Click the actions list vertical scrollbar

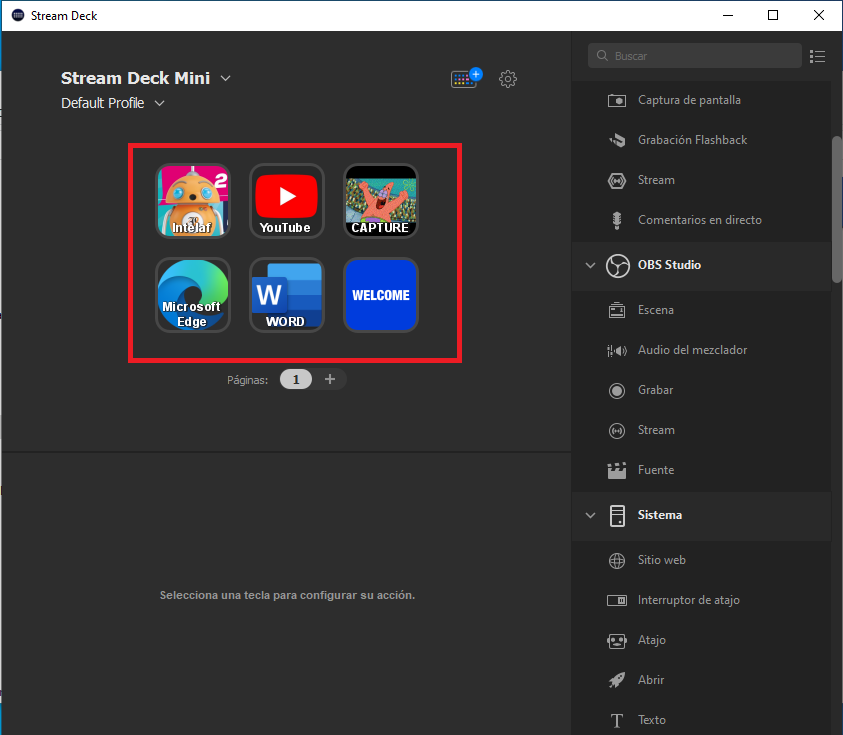tap(836, 210)
